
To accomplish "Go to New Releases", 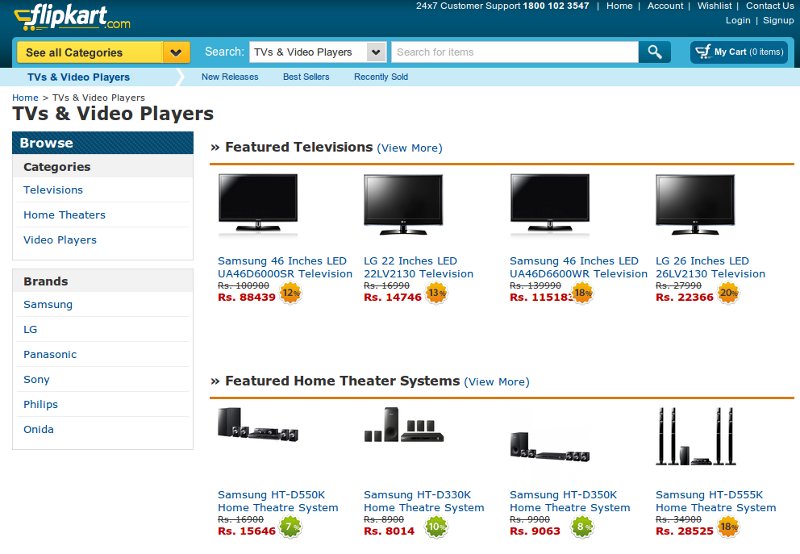I will [x=230, y=77].
